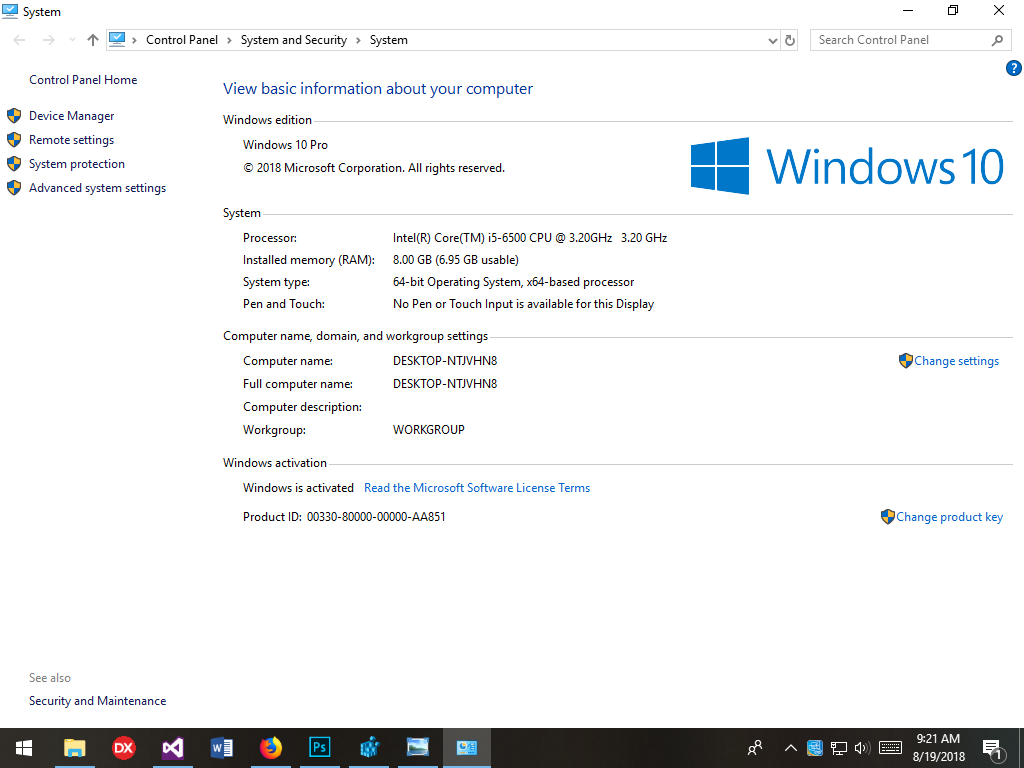The width and height of the screenshot is (1024, 768).
Task: Click the search magnifier icon
Action: pos(997,40)
